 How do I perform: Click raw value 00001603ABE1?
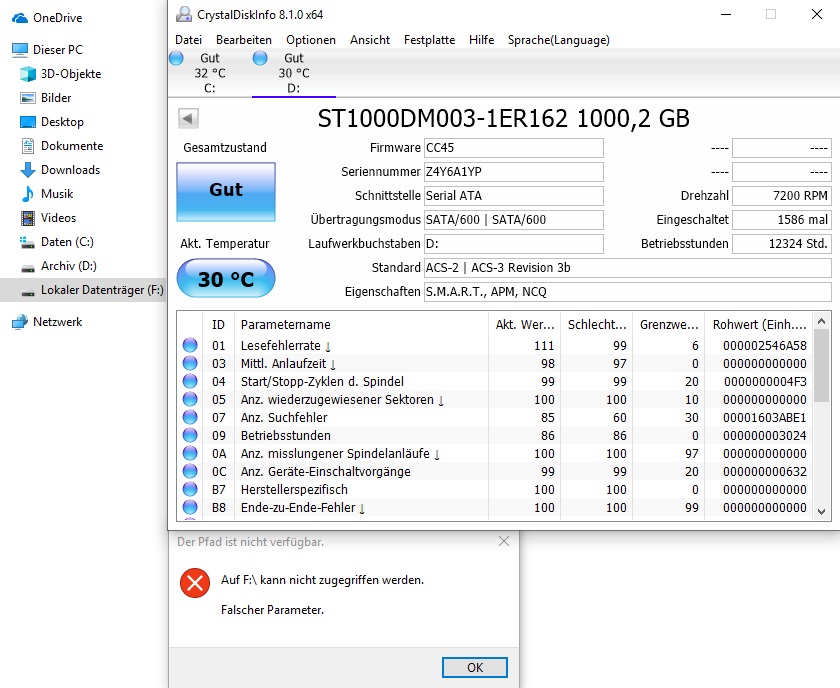tap(764, 417)
